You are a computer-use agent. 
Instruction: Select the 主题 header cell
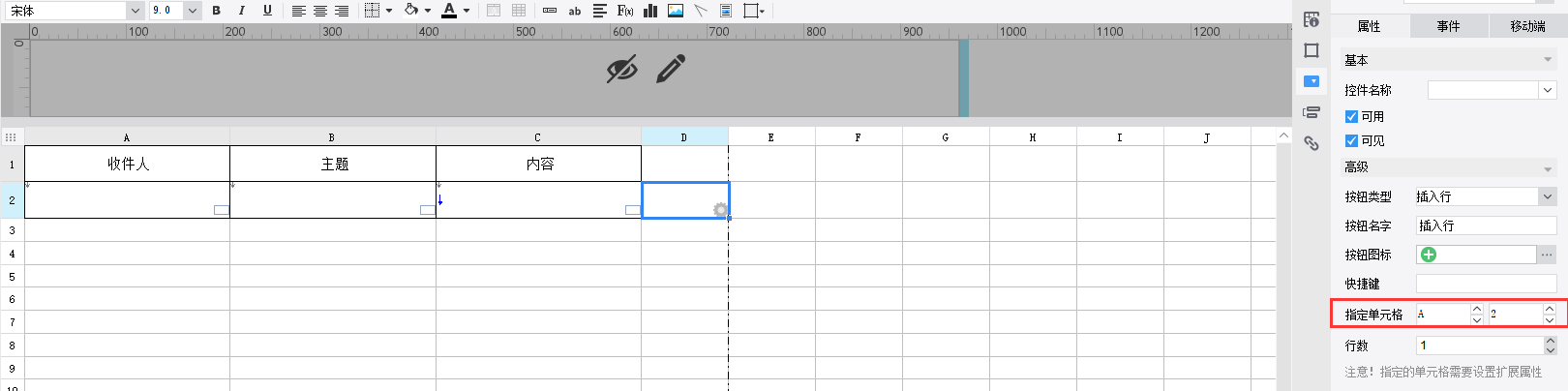pos(333,164)
